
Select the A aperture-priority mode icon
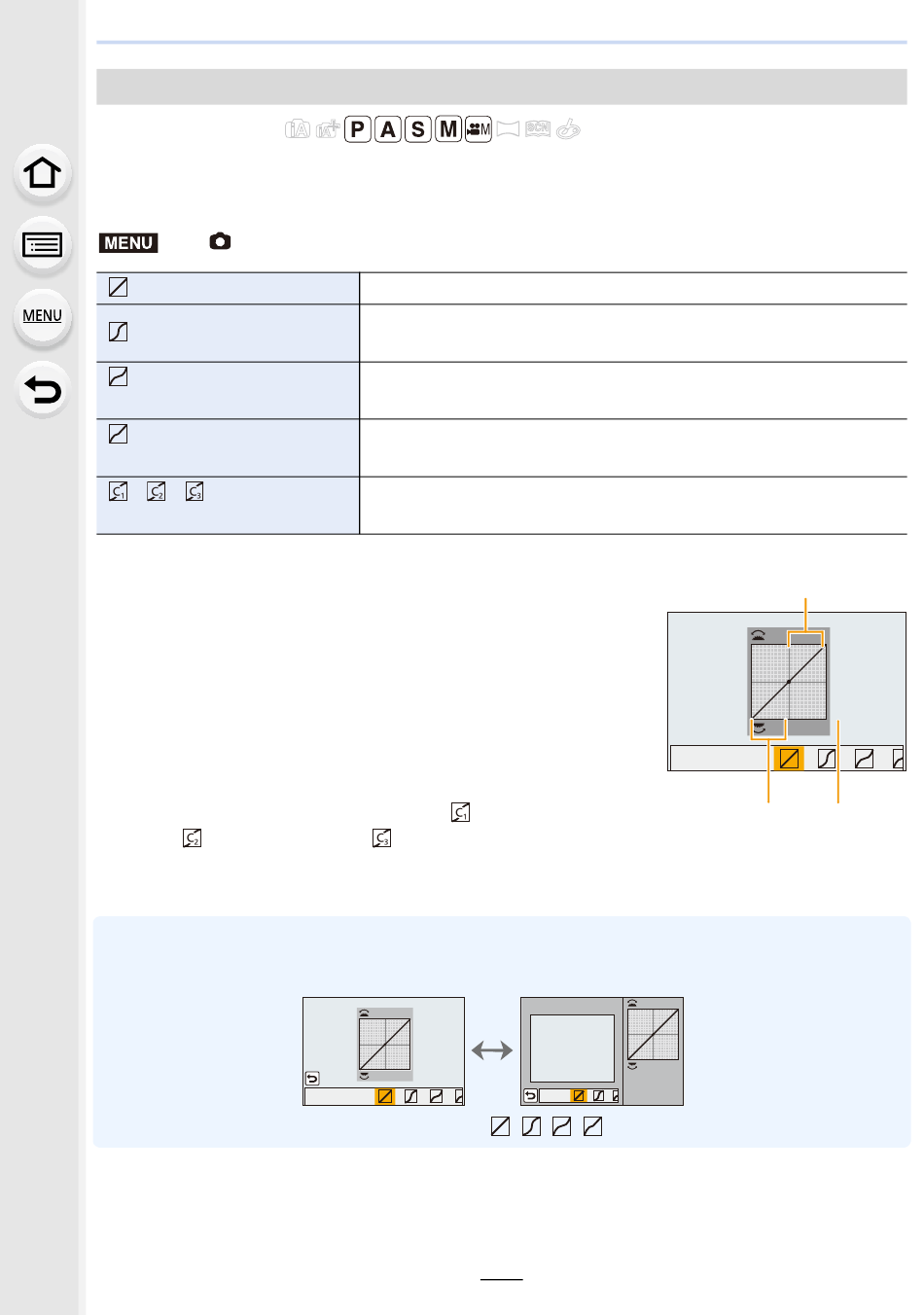coord(388,128)
